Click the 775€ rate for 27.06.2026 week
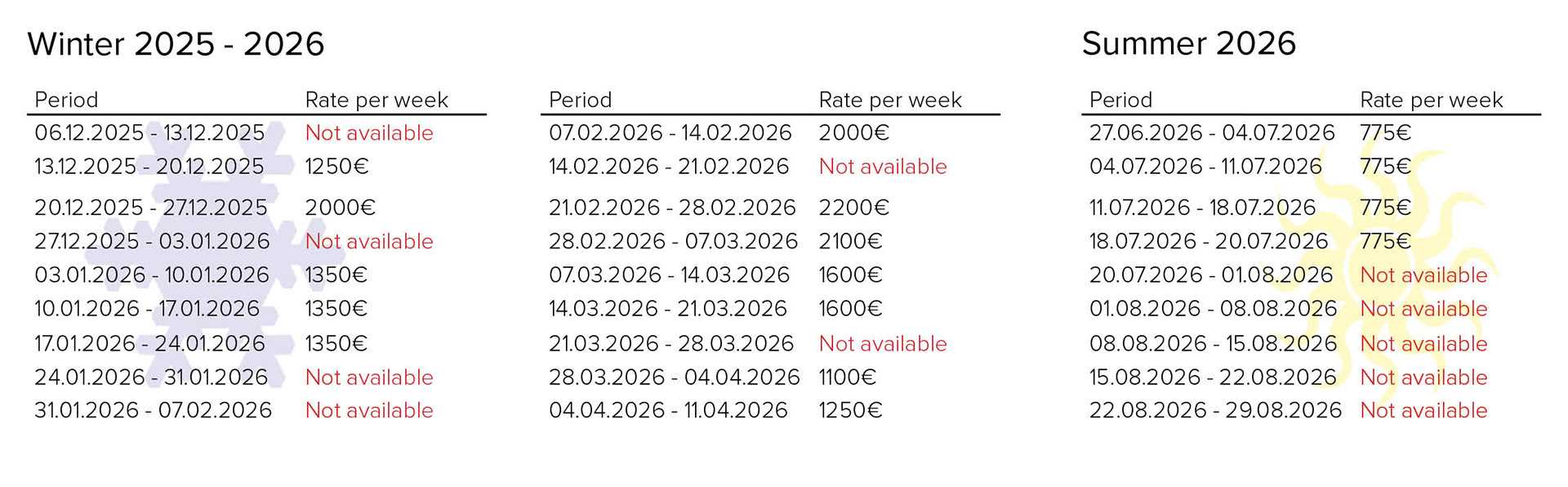Image resolution: width=1568 pixels, height=487 pixels. point(1385,132)
